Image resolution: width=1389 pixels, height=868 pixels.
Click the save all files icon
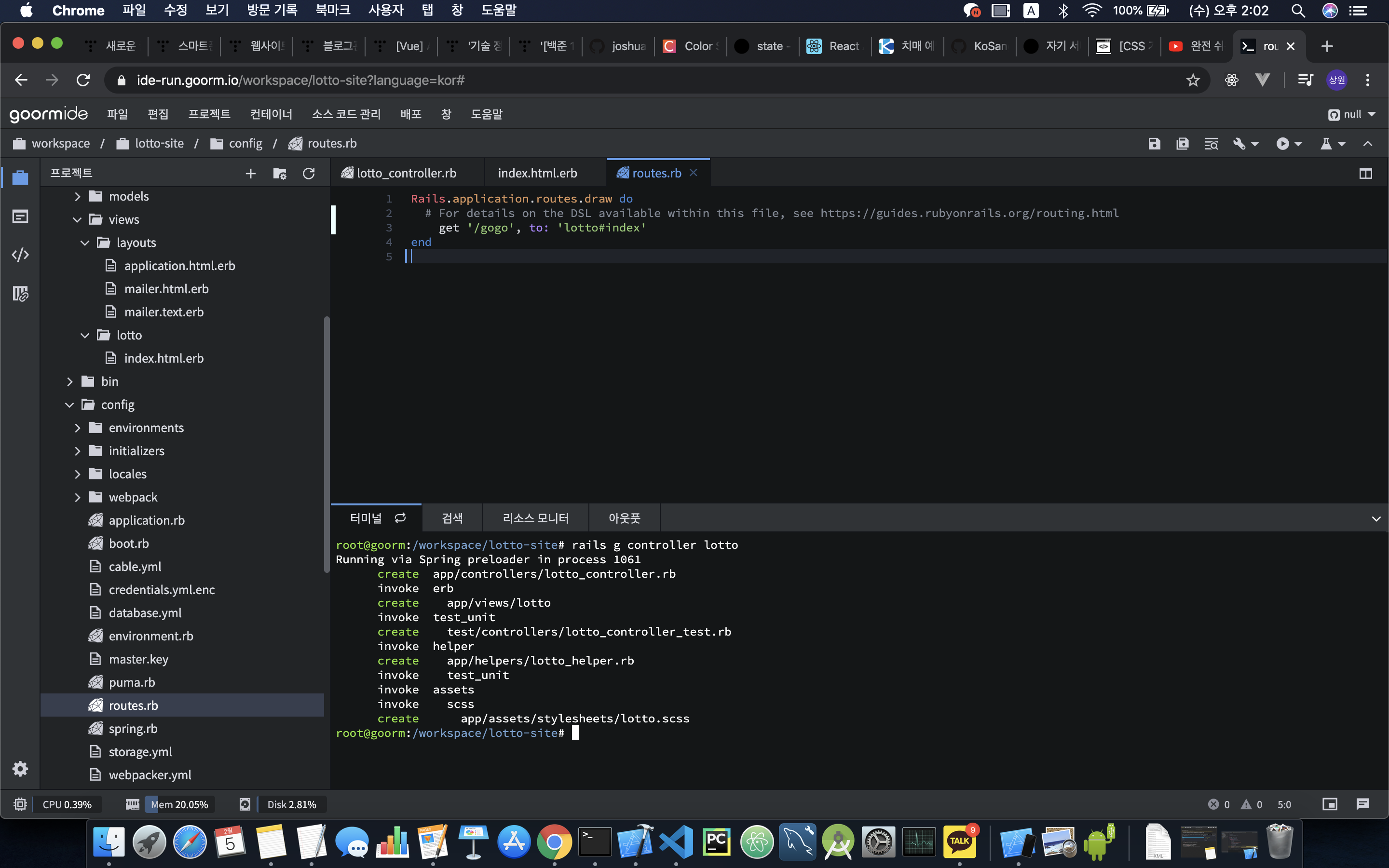point(1183,144)
